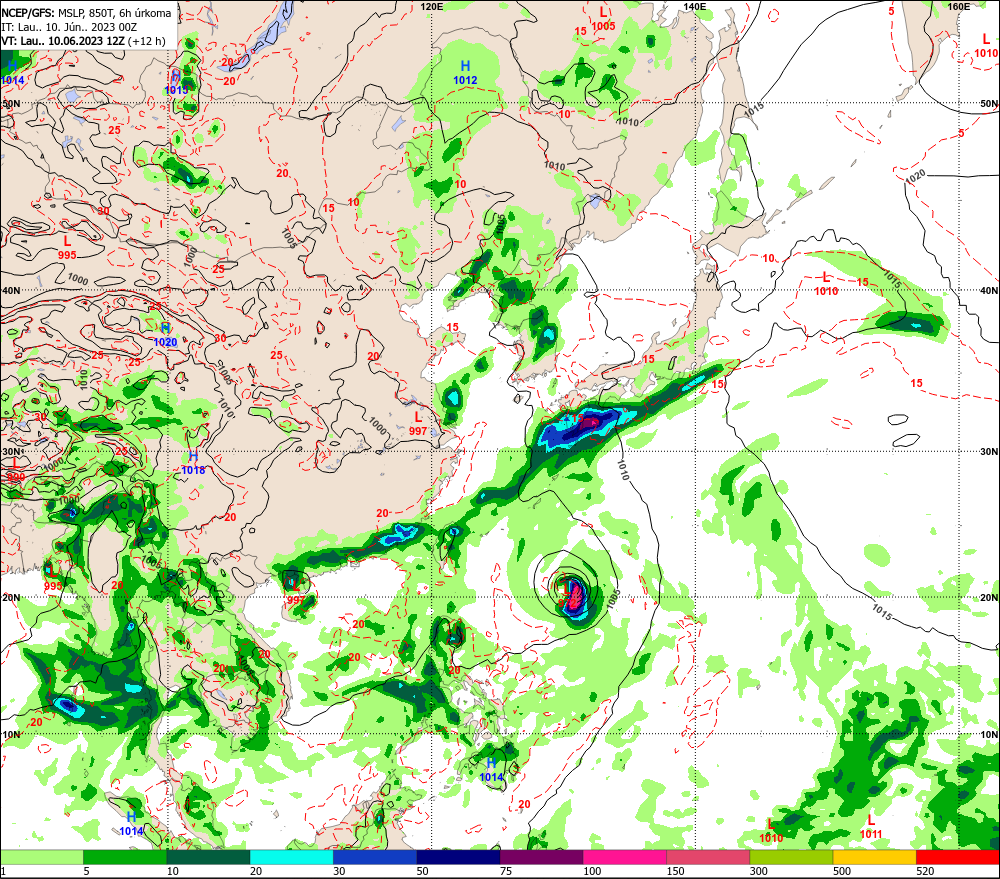
Task: Click the green 5-10 legend swatch
Action: pos(125,857)
